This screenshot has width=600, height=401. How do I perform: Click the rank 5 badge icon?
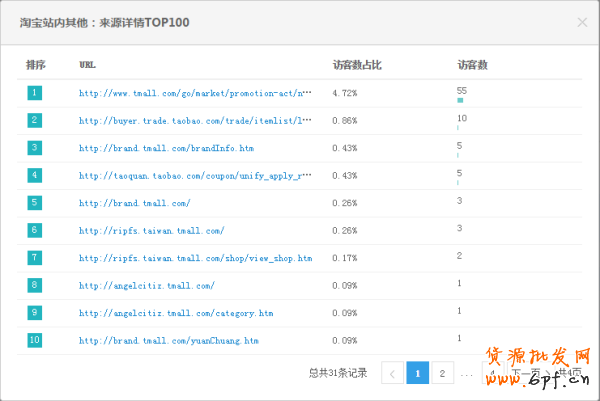(35, 203)
